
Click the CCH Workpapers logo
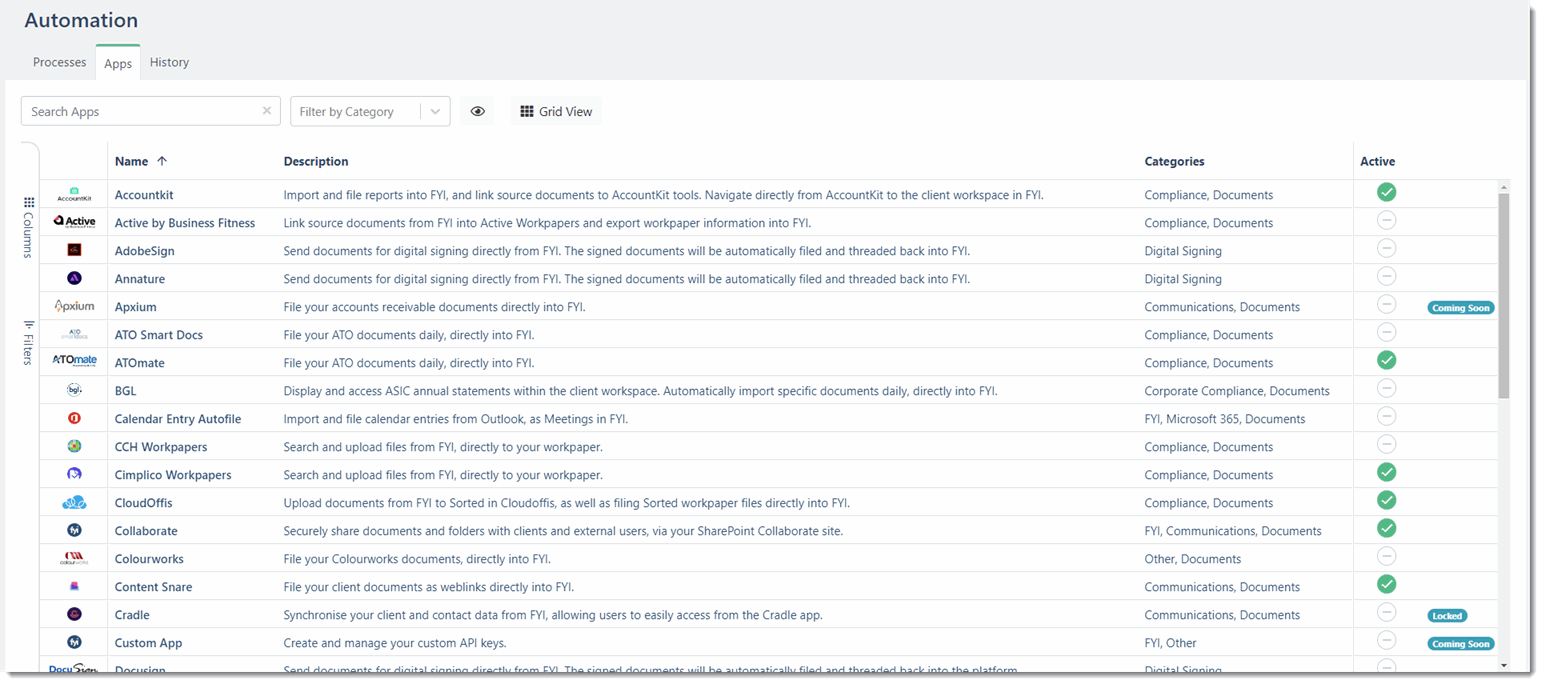[74, 446]
